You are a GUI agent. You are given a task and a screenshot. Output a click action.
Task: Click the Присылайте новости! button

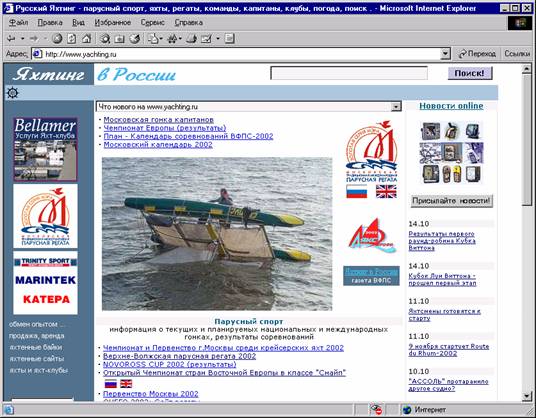[451, 201]
